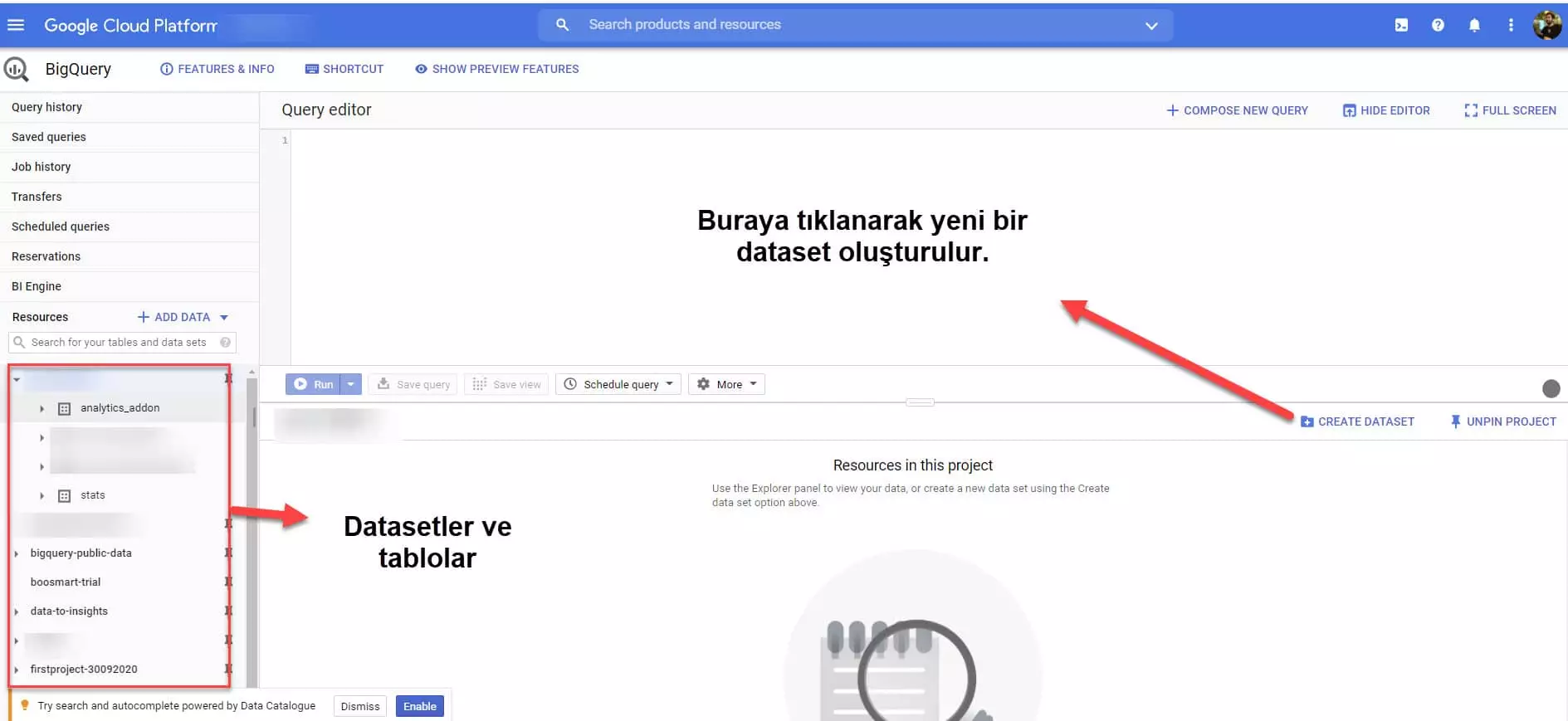Click ADD DATA button
The width and height of the screenshot is (1568, 721).
point(182,317)
